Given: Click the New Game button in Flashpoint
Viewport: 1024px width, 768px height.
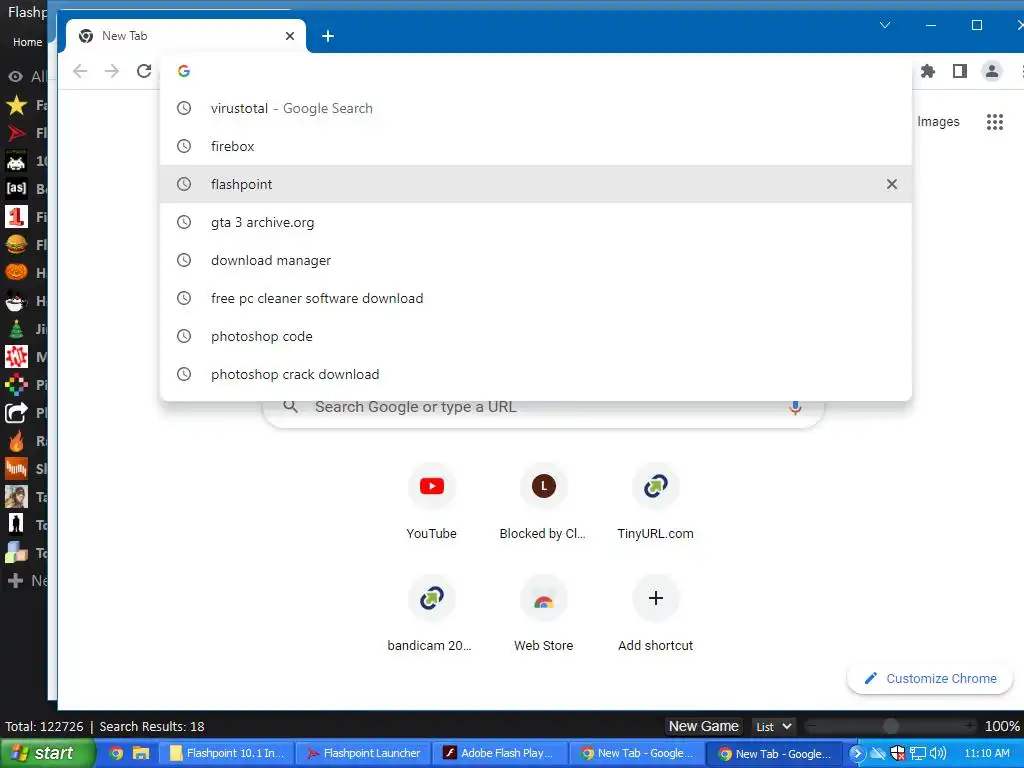Looking at the screenshot, I should pos(703,726).
